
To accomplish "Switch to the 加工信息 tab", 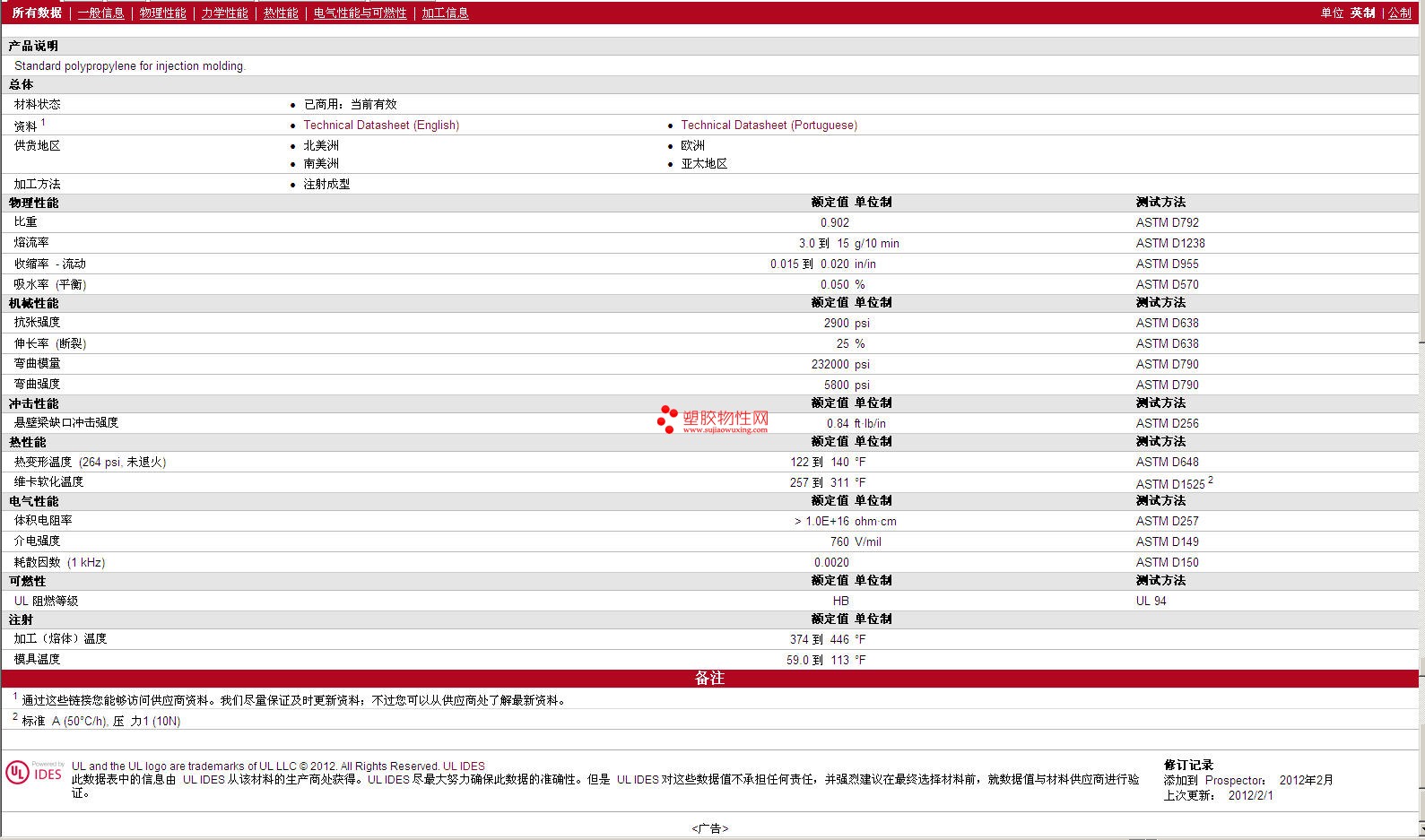I will coord(446,13).
